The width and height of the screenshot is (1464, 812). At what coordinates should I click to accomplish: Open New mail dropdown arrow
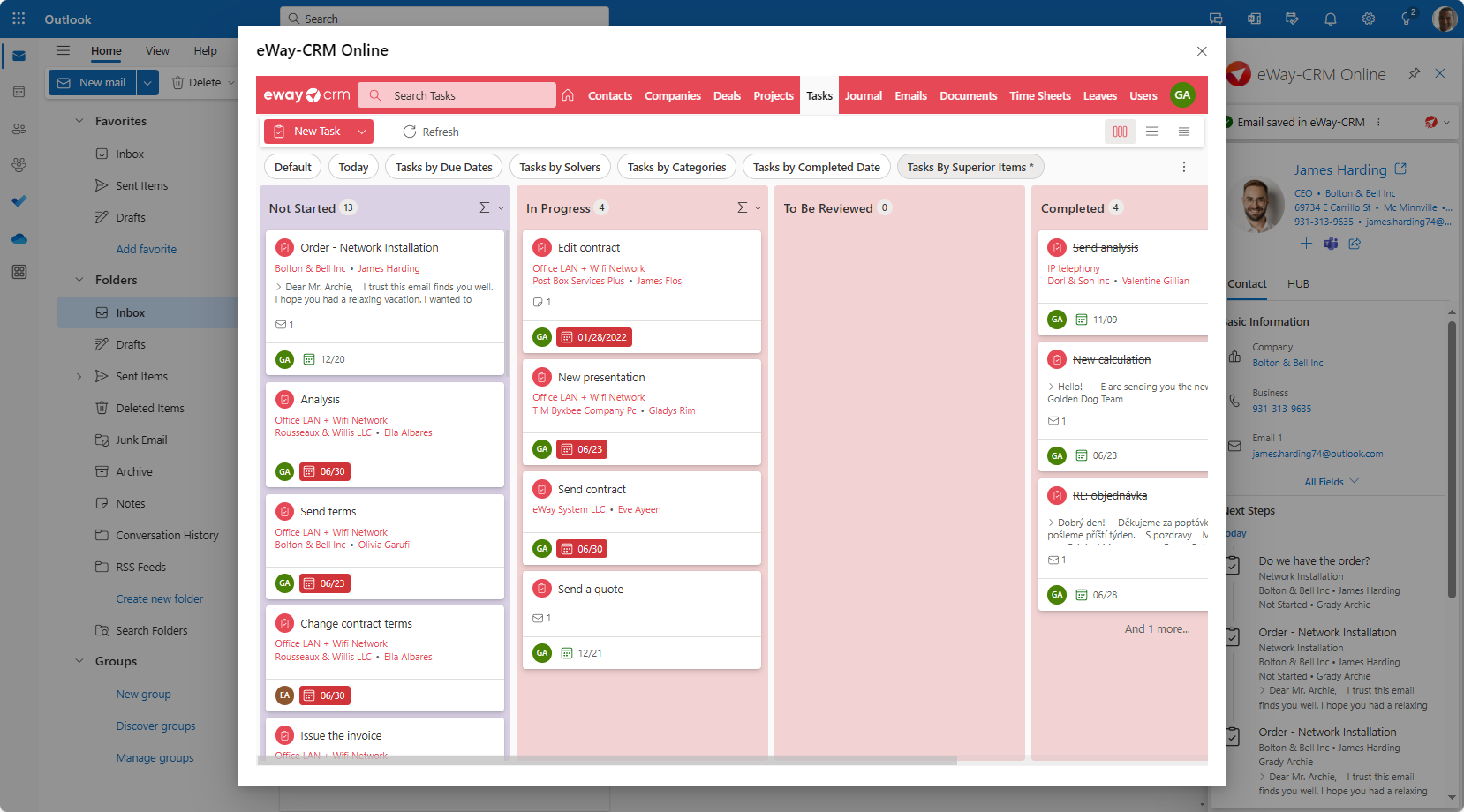click(x=147, y=82)
